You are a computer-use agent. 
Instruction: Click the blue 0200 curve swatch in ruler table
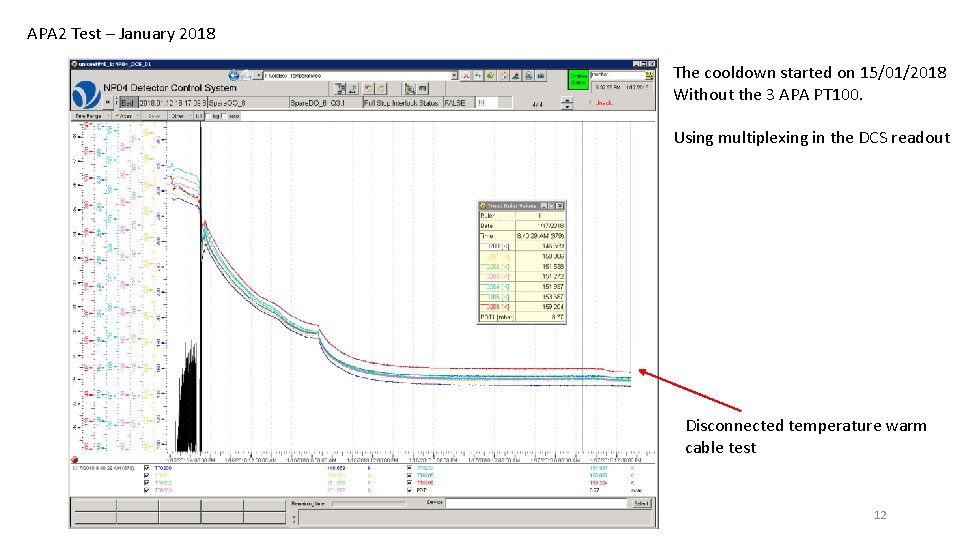tap(496, 246)
